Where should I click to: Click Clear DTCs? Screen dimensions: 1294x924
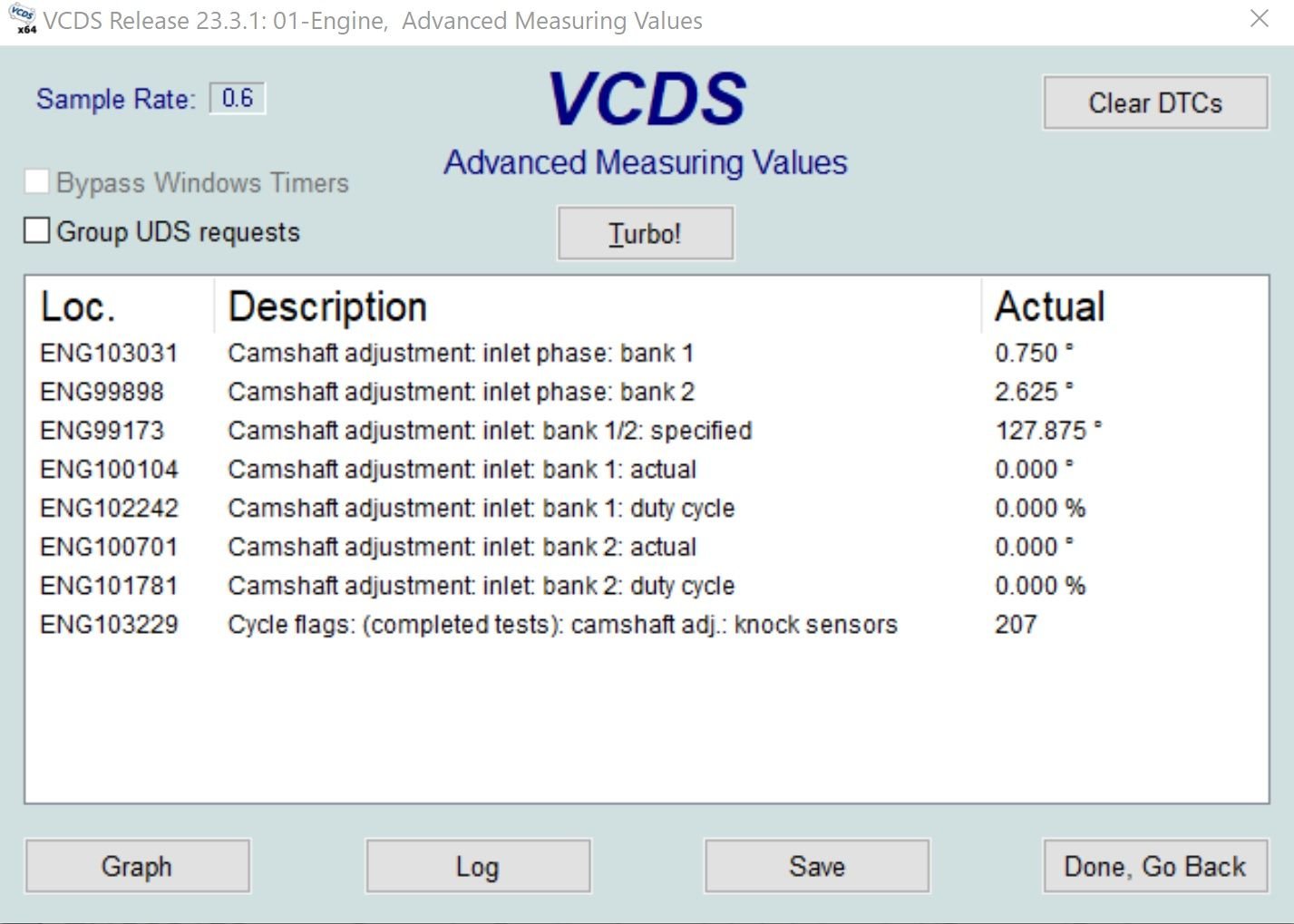[1154, 102]
